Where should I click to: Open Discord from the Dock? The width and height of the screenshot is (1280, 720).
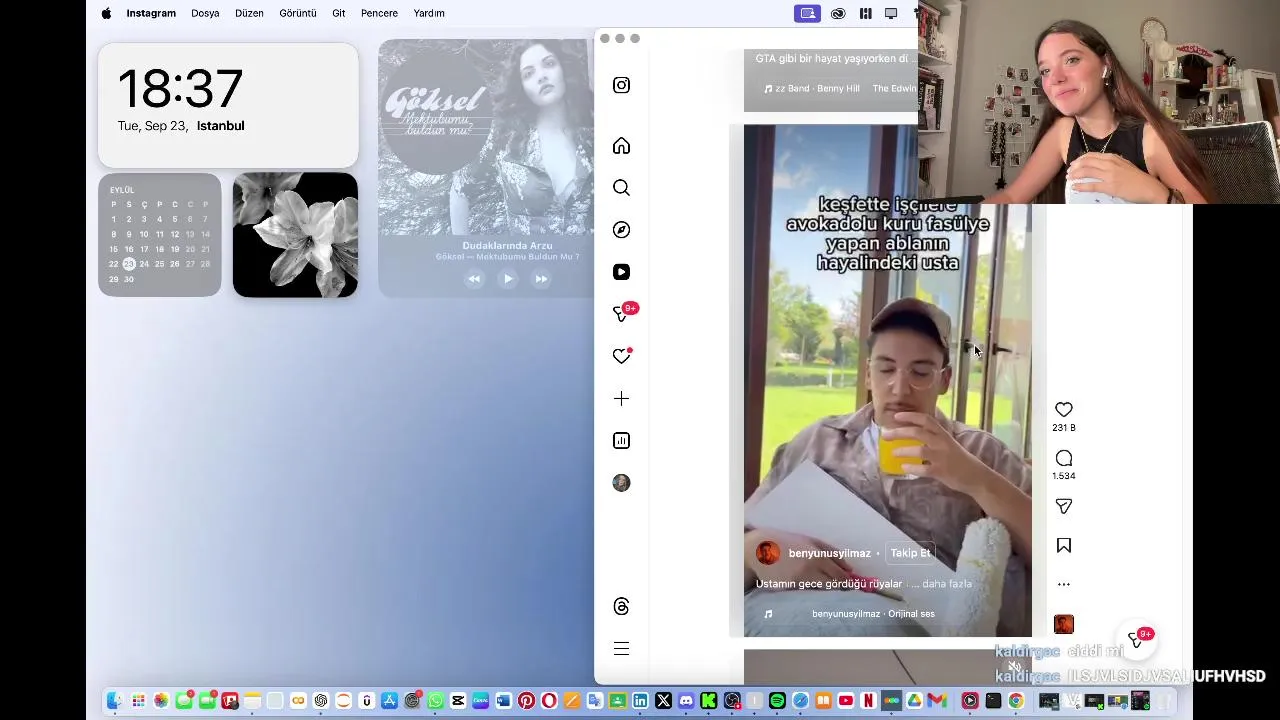[686, 701]
